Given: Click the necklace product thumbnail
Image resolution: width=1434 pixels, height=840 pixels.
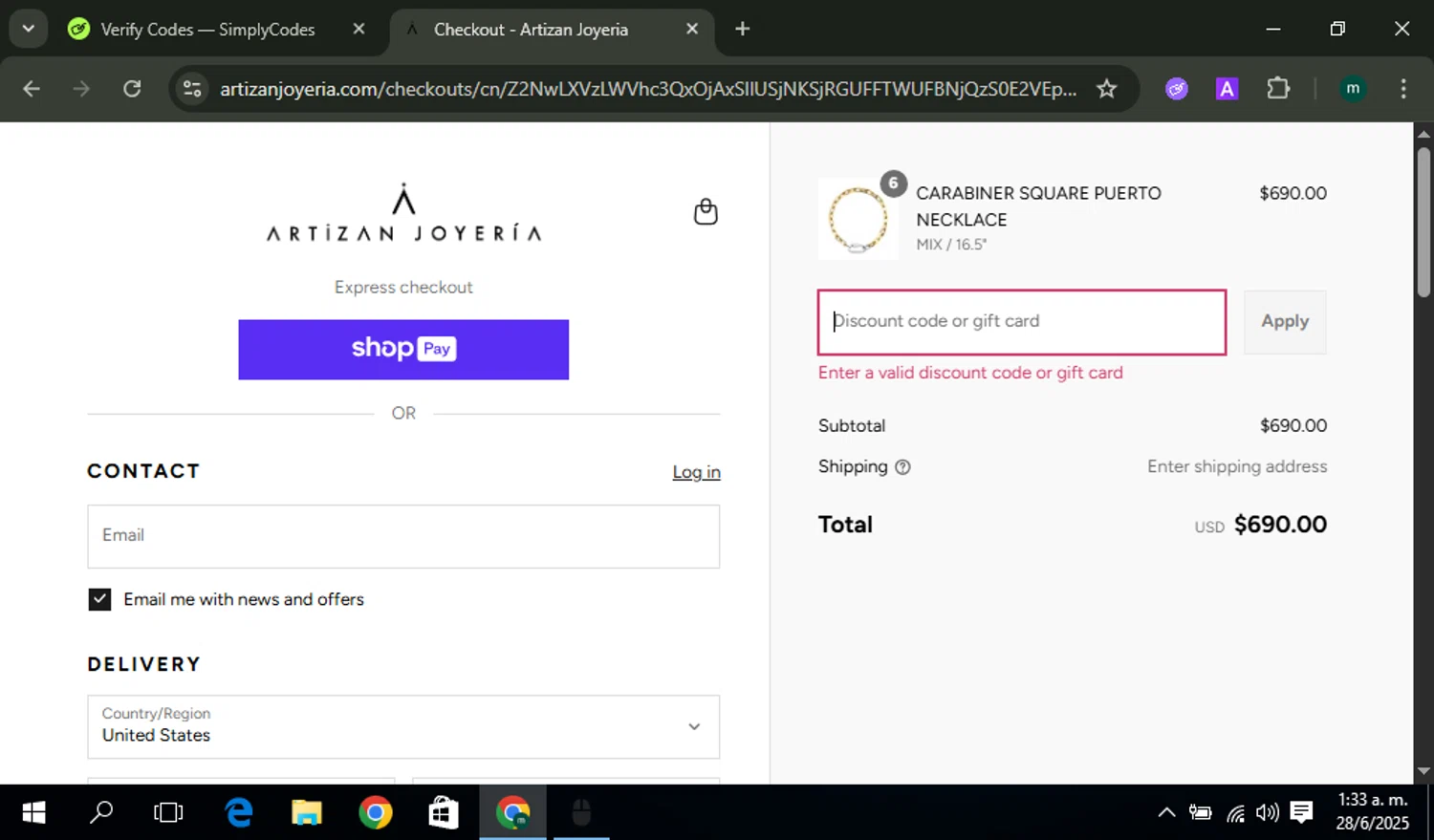Looking at the screenshot, I should click(858, 220).
